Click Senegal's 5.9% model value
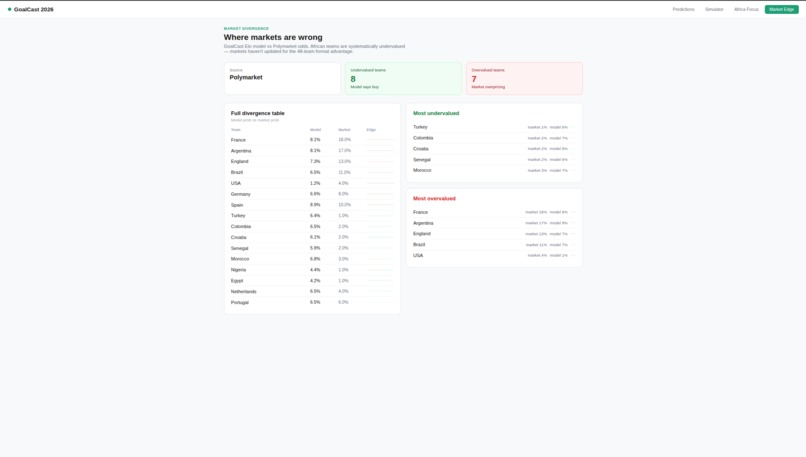 (x=315, y=248)
